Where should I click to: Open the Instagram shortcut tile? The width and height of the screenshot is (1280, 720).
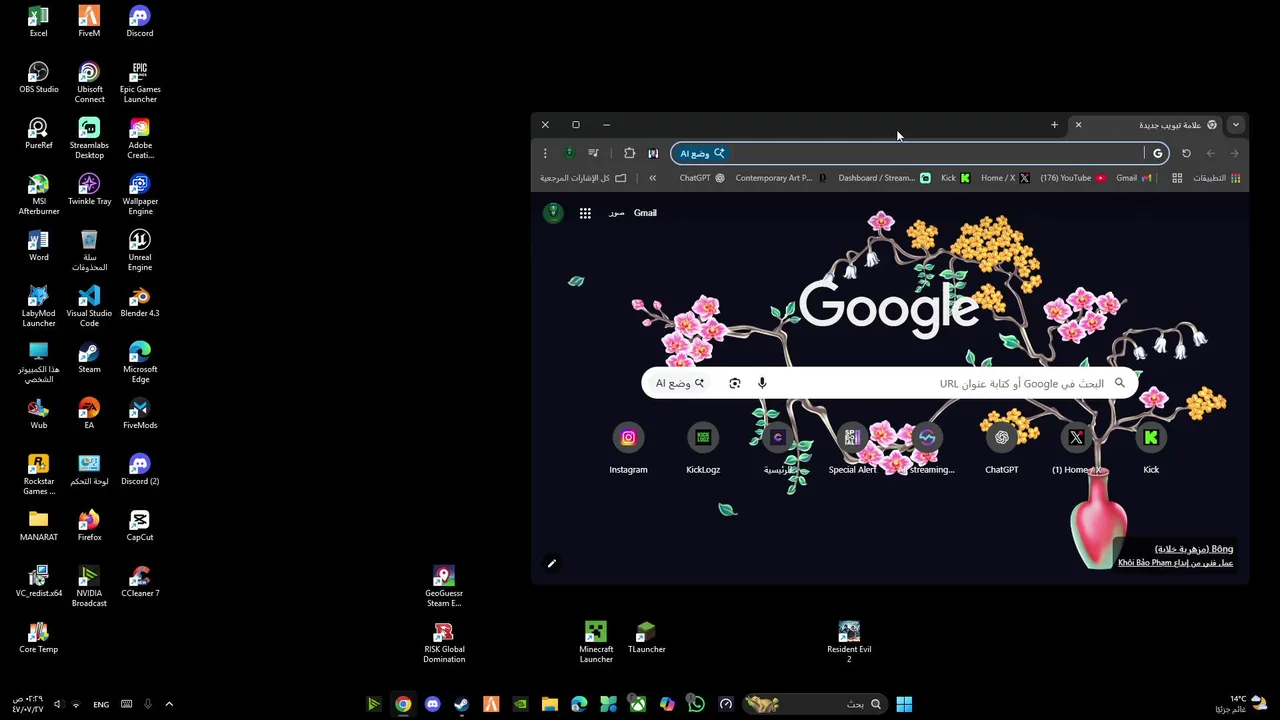click(x=628, y=448)
